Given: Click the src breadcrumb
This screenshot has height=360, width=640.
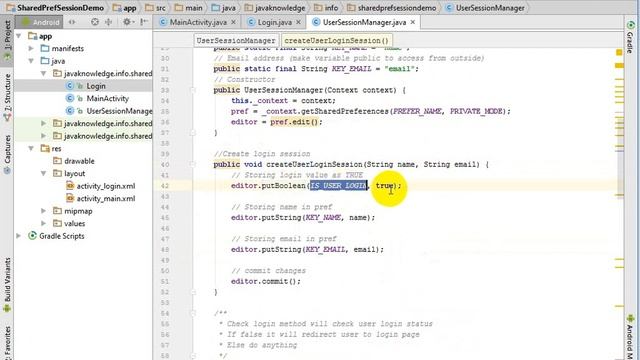Looking at the screenshot, I should (156, 8).
